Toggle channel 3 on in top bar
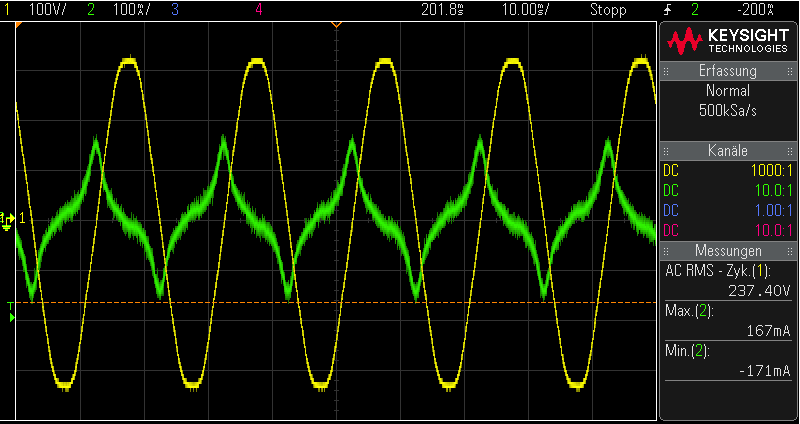Image resolution: width=800 pixels, height=424 pixels. [176, 10]
